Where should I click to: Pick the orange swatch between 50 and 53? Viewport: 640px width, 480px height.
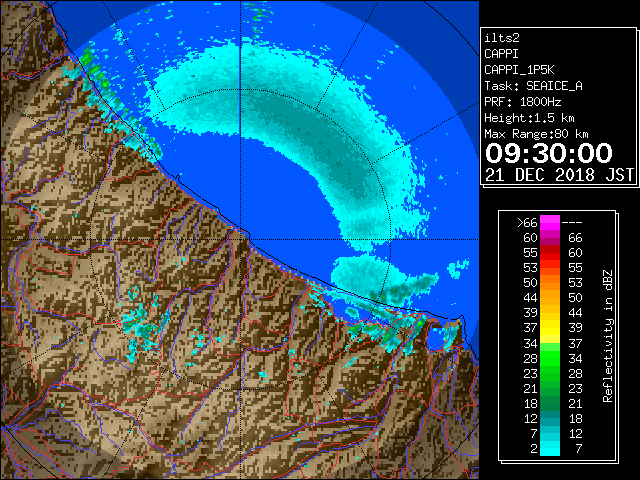[550, 283]
